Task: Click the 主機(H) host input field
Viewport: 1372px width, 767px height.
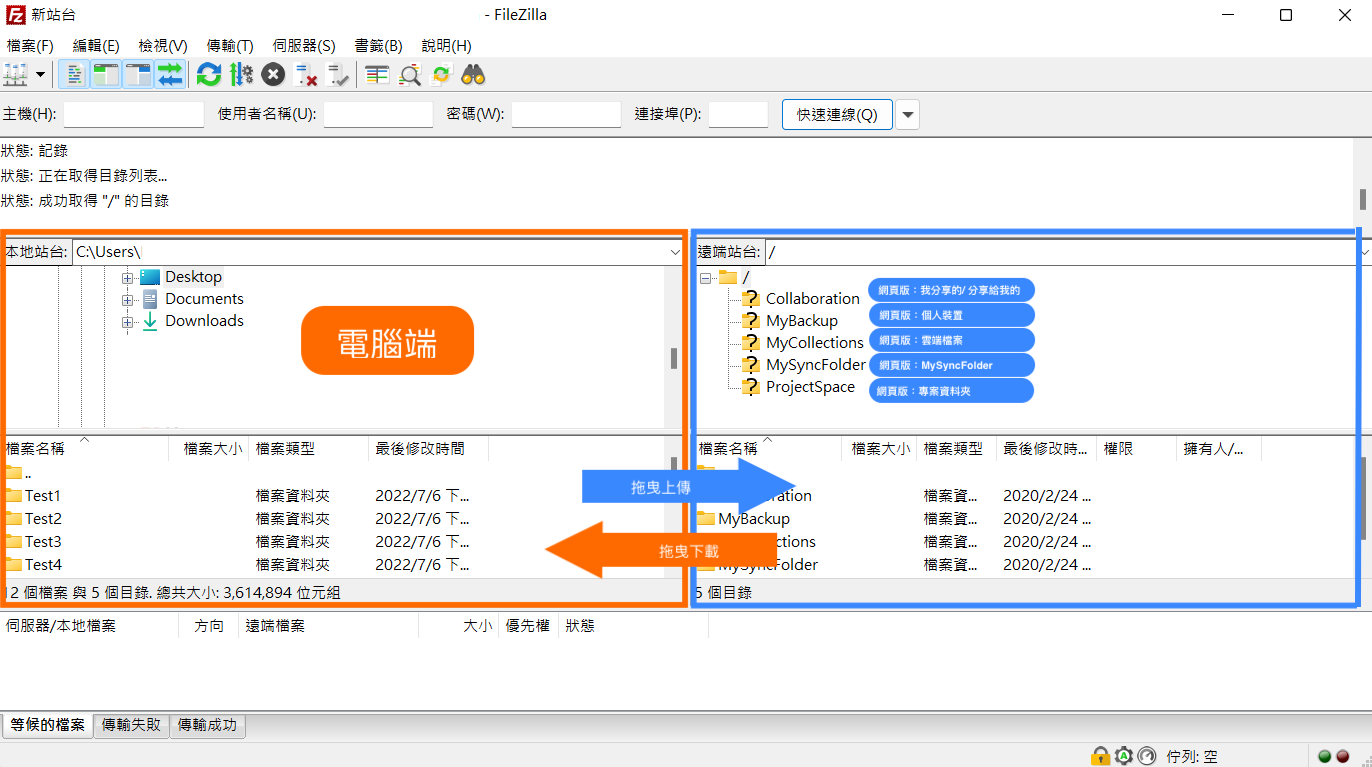Action: [134, 114]
